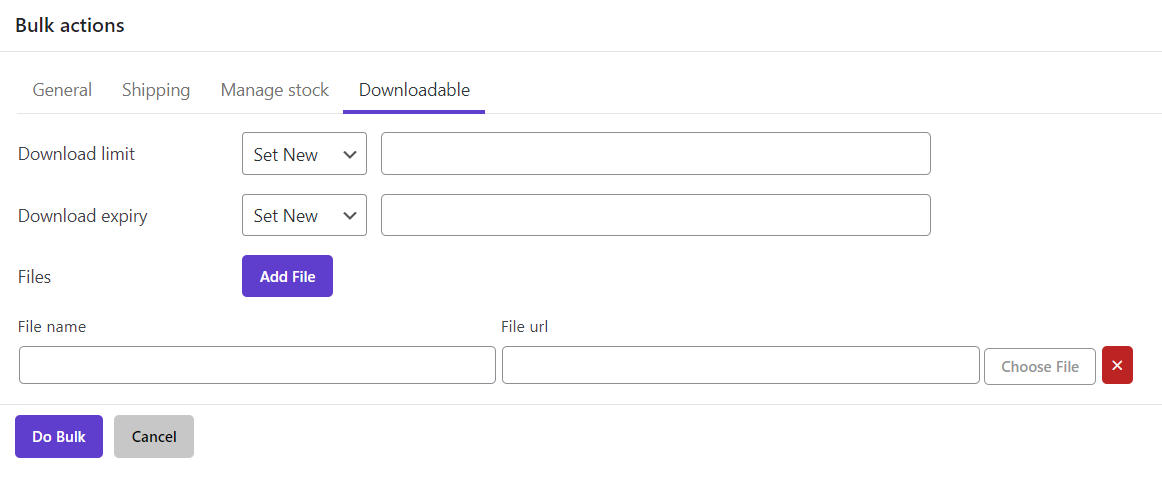Expand the Download expiry Set New dropdown

(304, 216)
